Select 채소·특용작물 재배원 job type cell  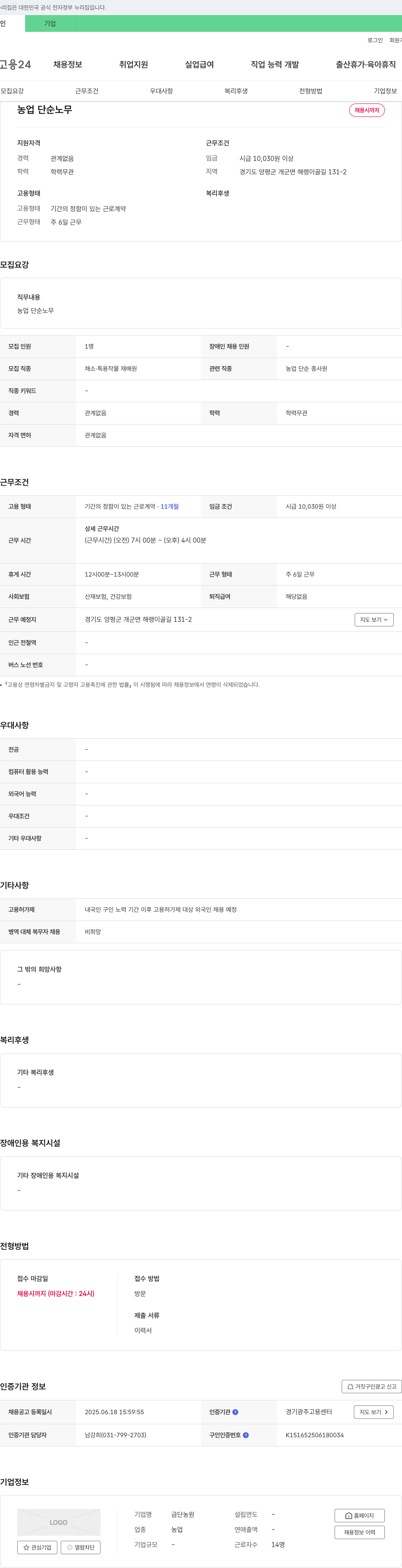(111, 369)
